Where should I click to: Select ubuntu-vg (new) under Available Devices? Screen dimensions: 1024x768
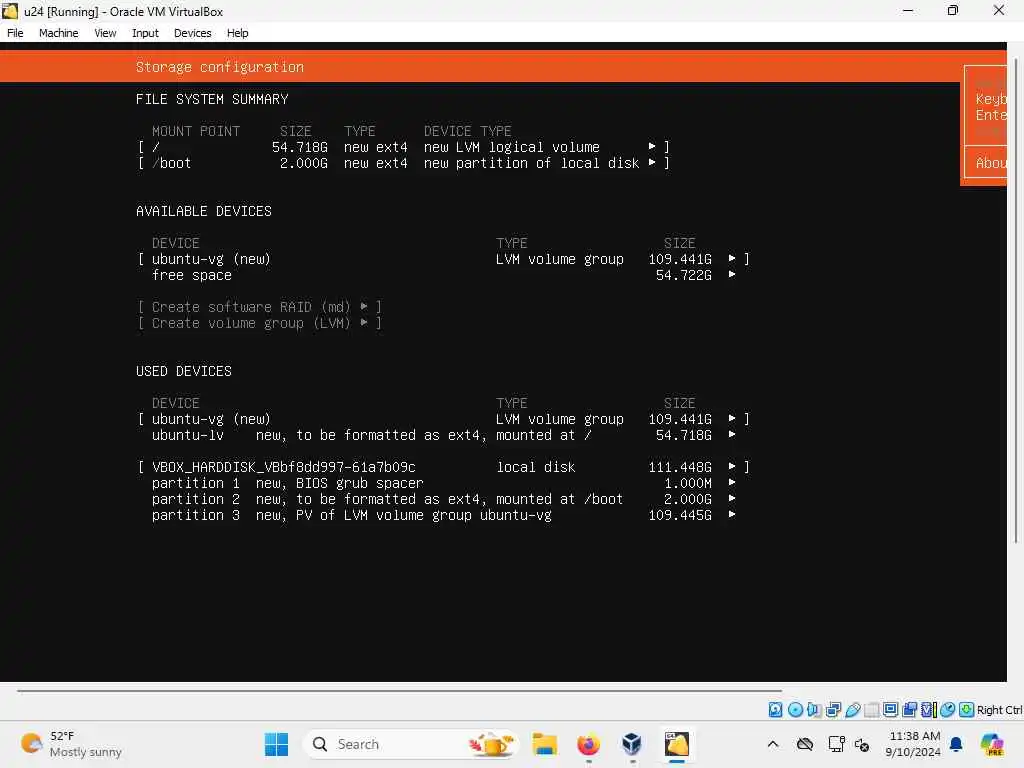coord(443,259)
